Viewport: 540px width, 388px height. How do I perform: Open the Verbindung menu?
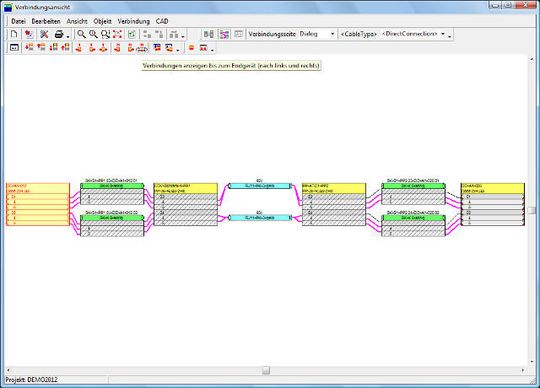coord(134,21)
